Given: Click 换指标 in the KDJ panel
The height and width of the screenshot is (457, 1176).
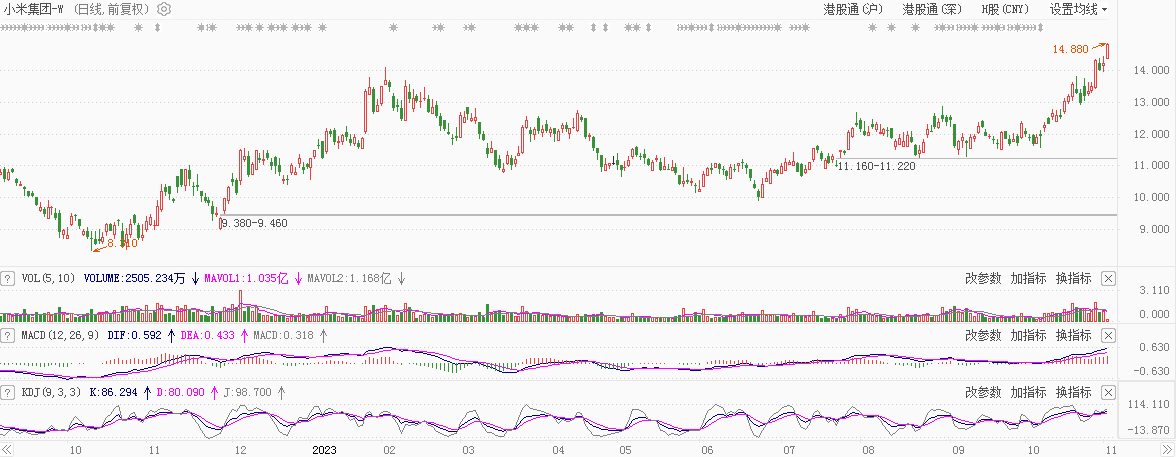Looking at the screenshot, I should (1073, 393).
